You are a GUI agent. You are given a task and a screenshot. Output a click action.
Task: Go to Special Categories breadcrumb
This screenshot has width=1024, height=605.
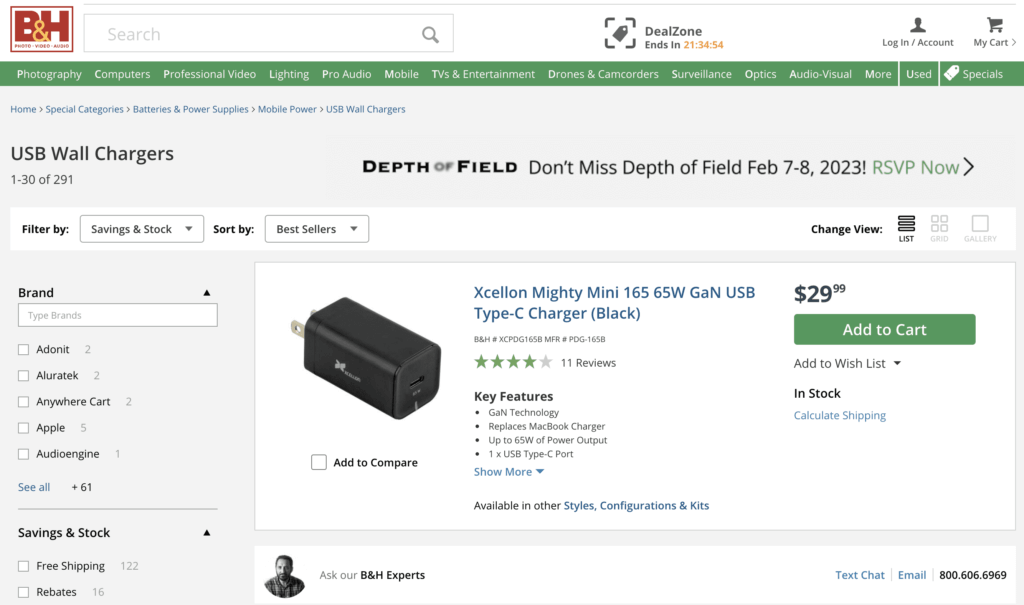click(84, 109)
